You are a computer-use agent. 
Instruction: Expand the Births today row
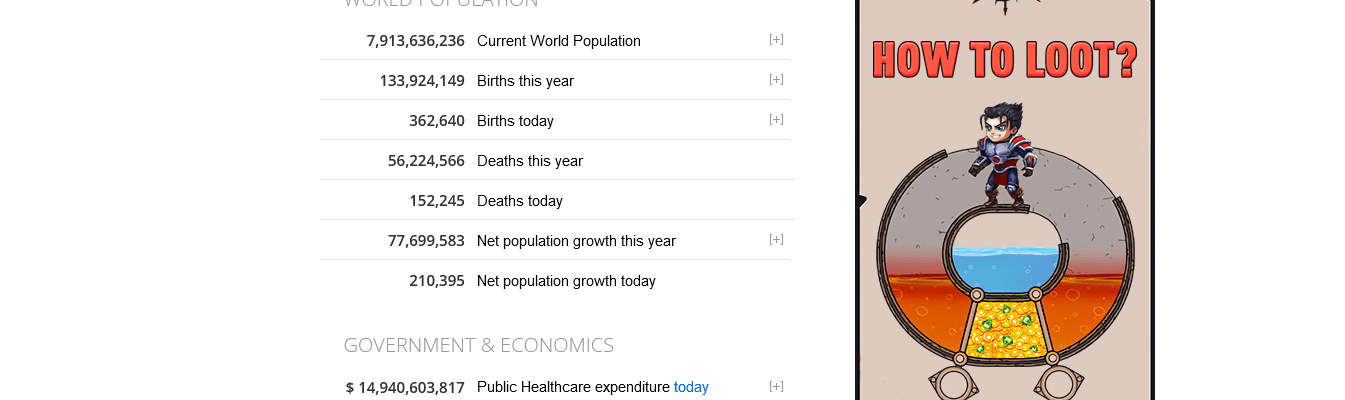point(776,120)
